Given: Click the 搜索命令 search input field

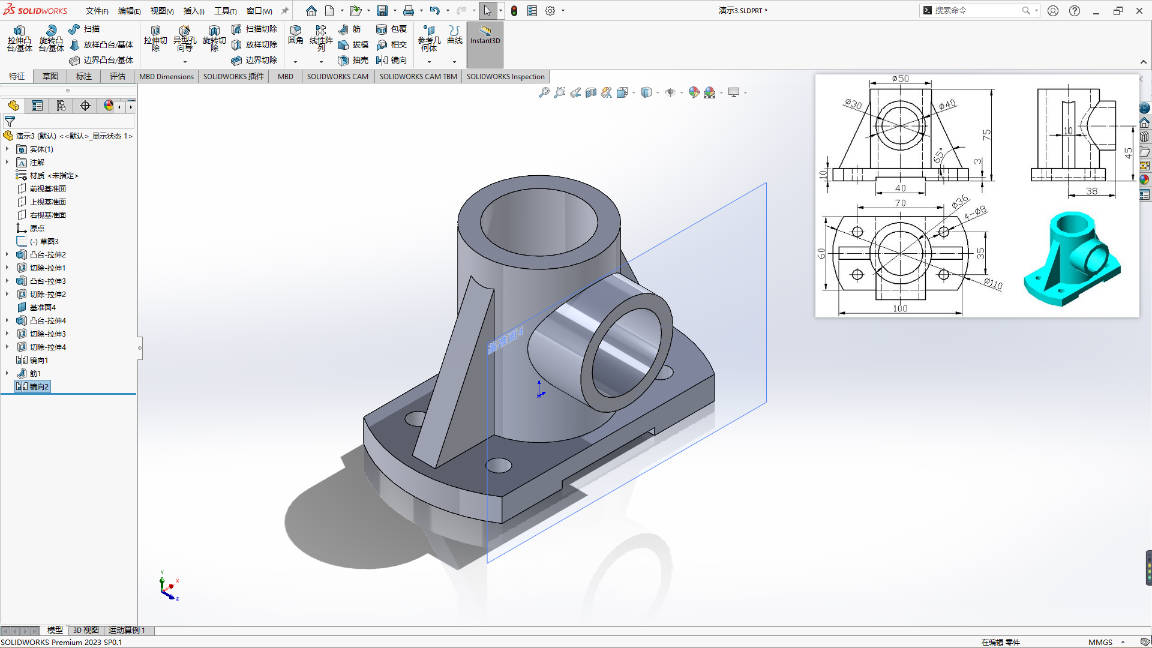Looking at the screenshot, I should pos(977,10).
